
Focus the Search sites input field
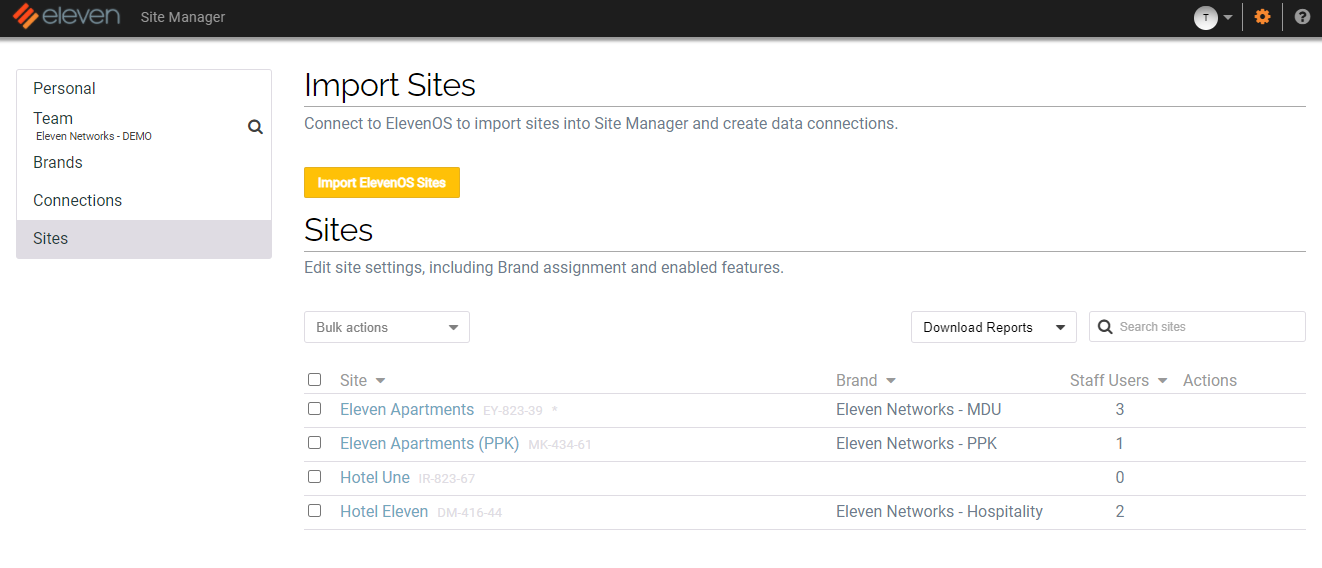(x=1197, y=327)
